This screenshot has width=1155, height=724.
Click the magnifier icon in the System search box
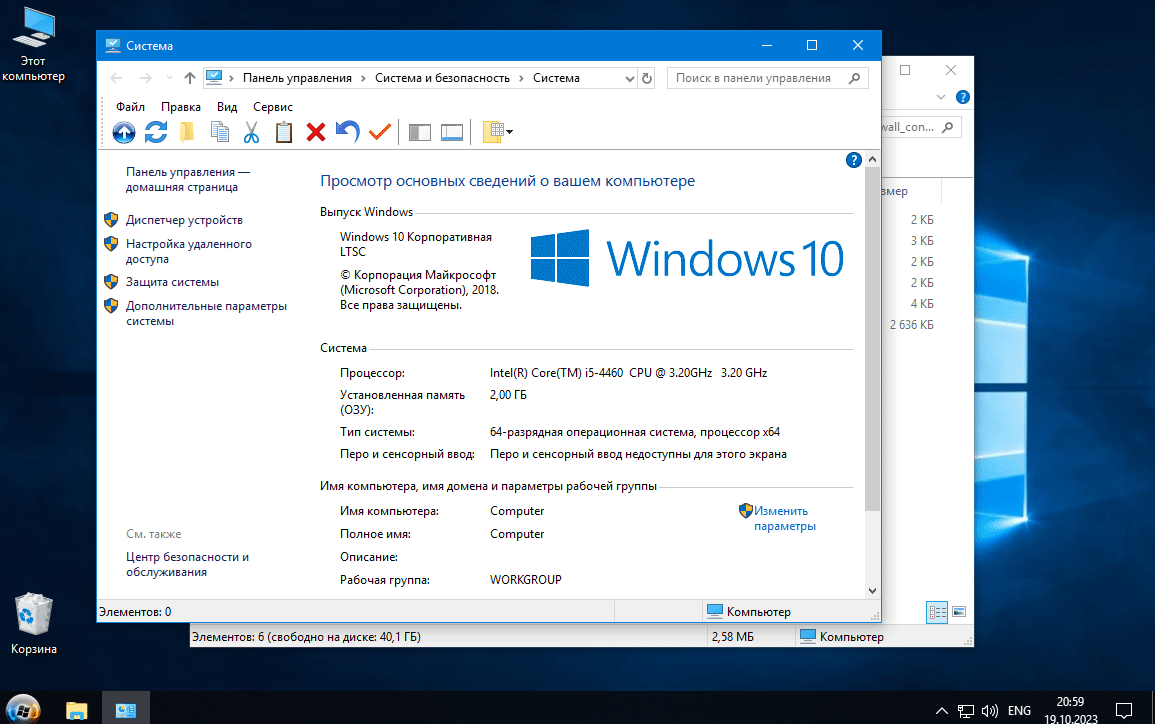point(854,78)
